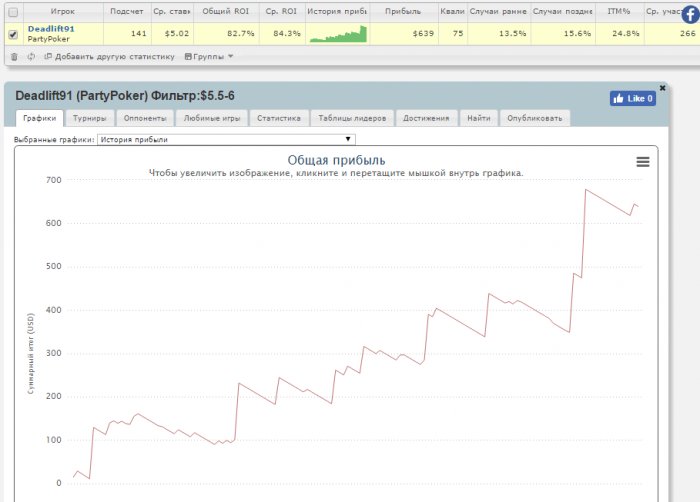The width and height of the screenshot is (700, 502).
Task: Click the Facebook Like button
Action: [633, 98]
